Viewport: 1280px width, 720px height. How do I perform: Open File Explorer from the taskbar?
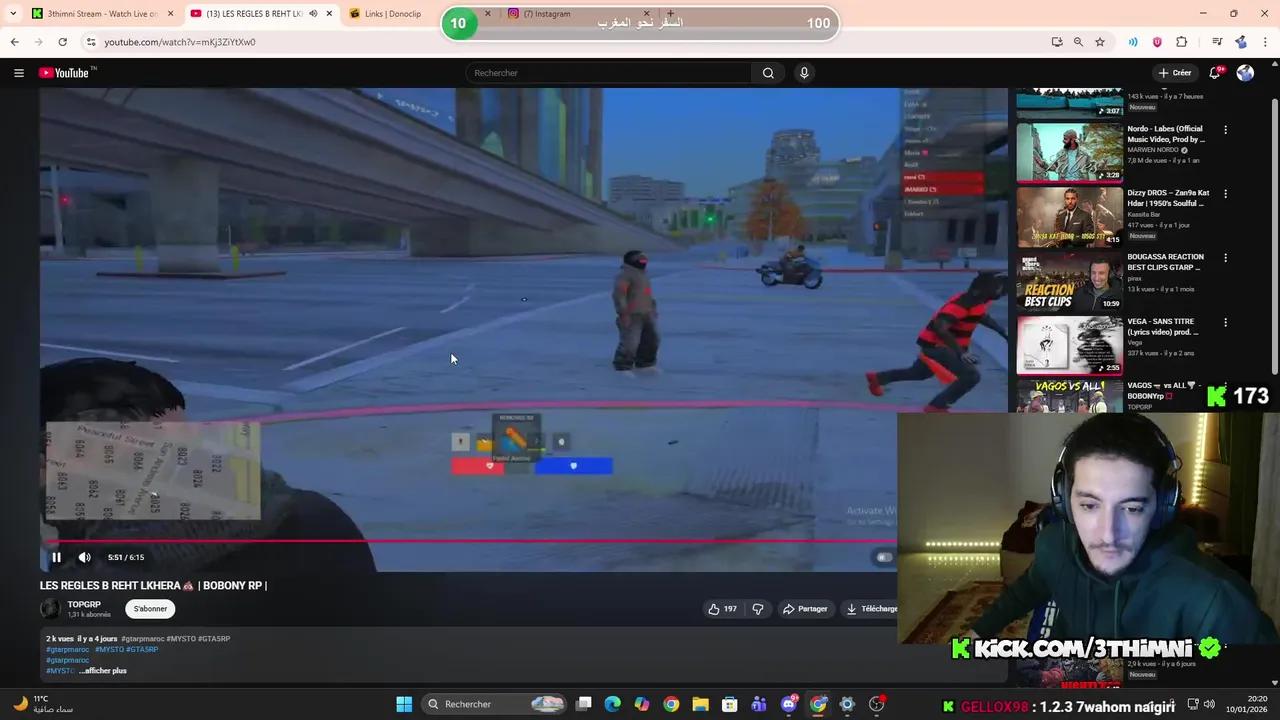click(700, 704)
